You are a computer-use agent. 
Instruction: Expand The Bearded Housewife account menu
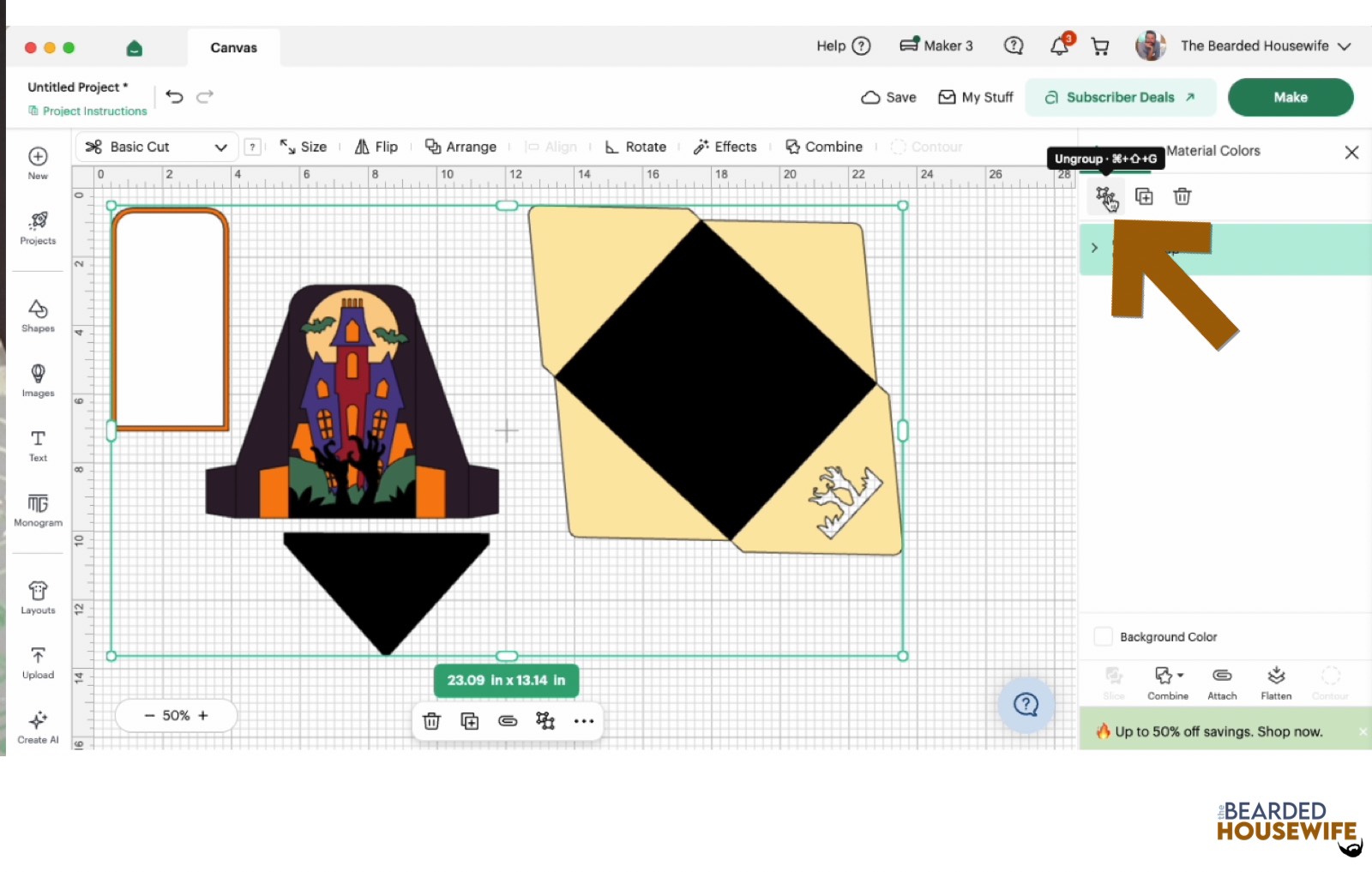pyautogui.click(x=1344, y=46)
